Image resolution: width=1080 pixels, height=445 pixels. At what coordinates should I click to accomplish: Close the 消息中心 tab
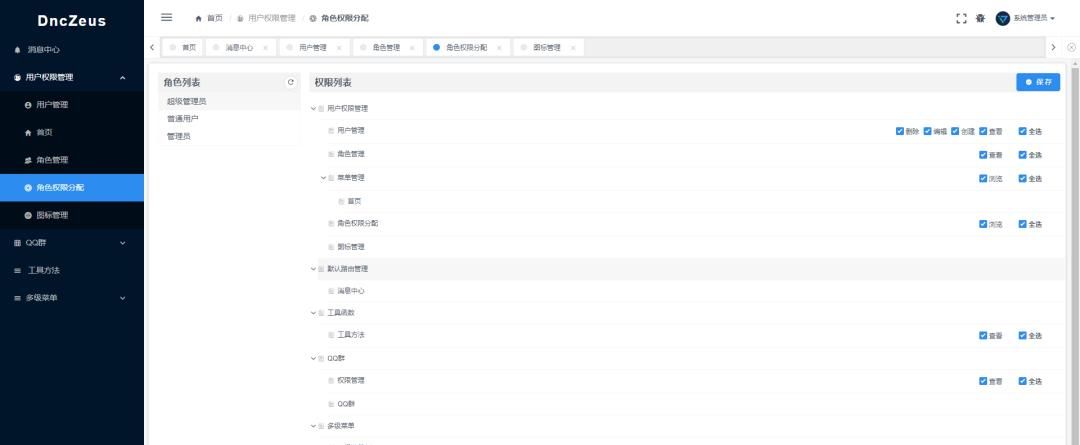click(x=265, y=48)
